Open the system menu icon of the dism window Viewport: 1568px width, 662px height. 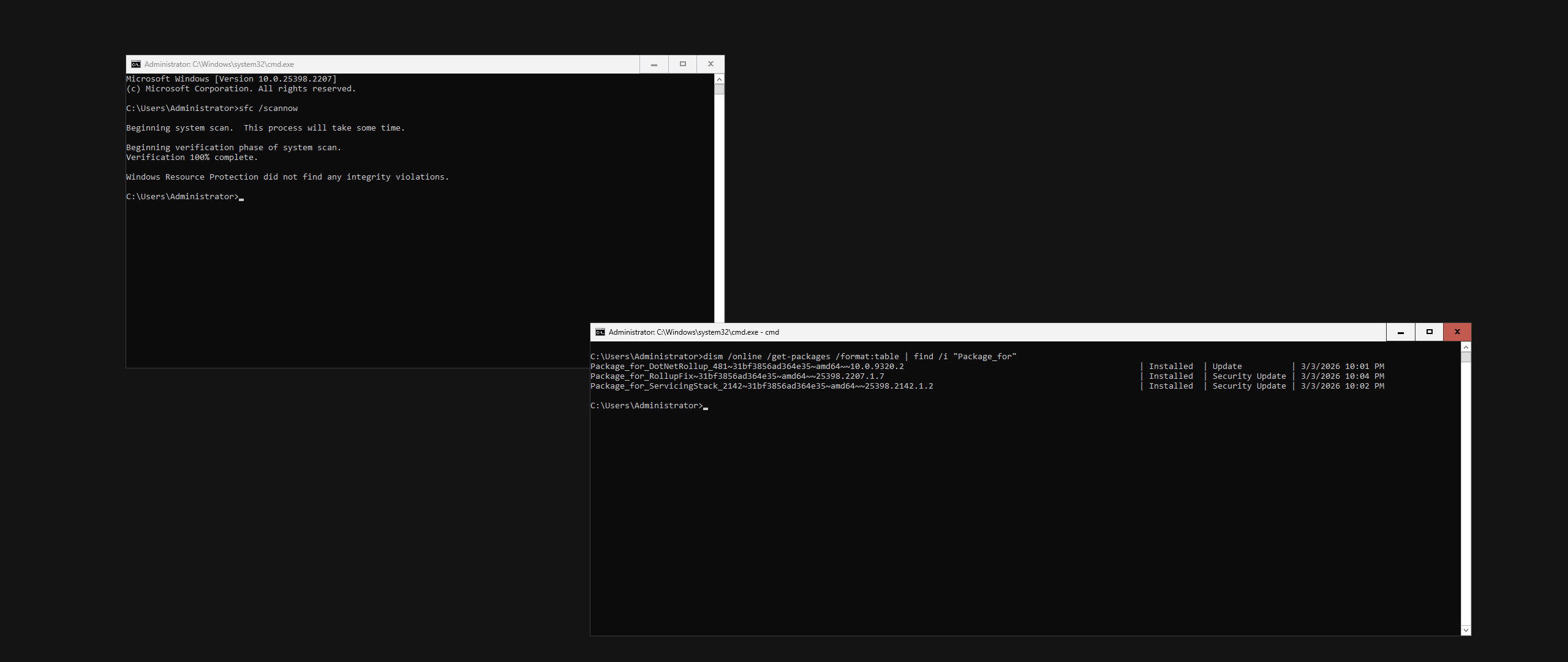[600, 332]
